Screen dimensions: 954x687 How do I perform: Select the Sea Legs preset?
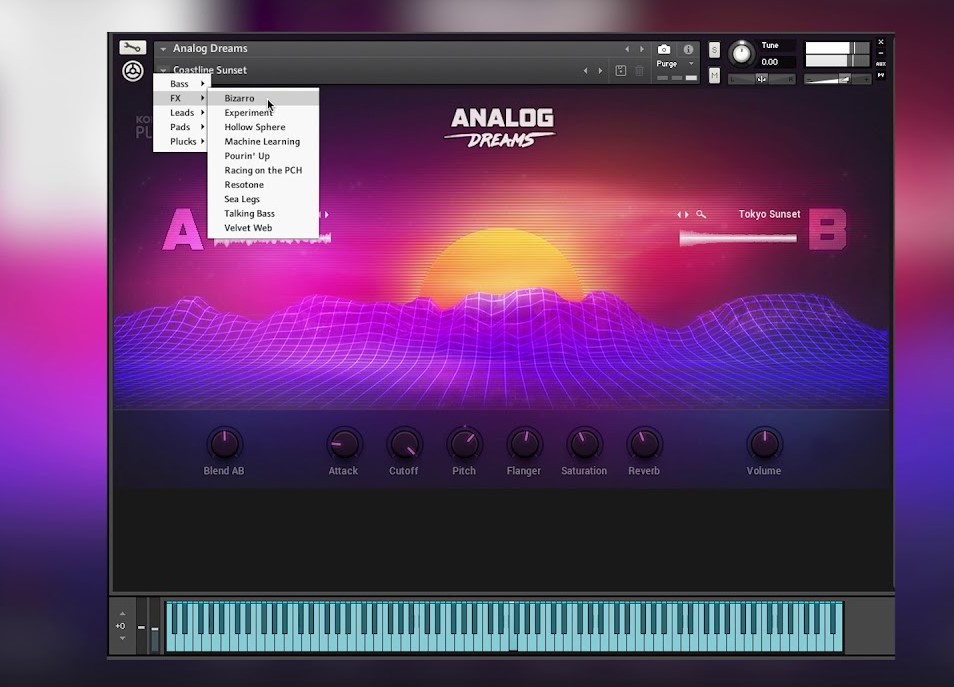(x=263, y=199)
